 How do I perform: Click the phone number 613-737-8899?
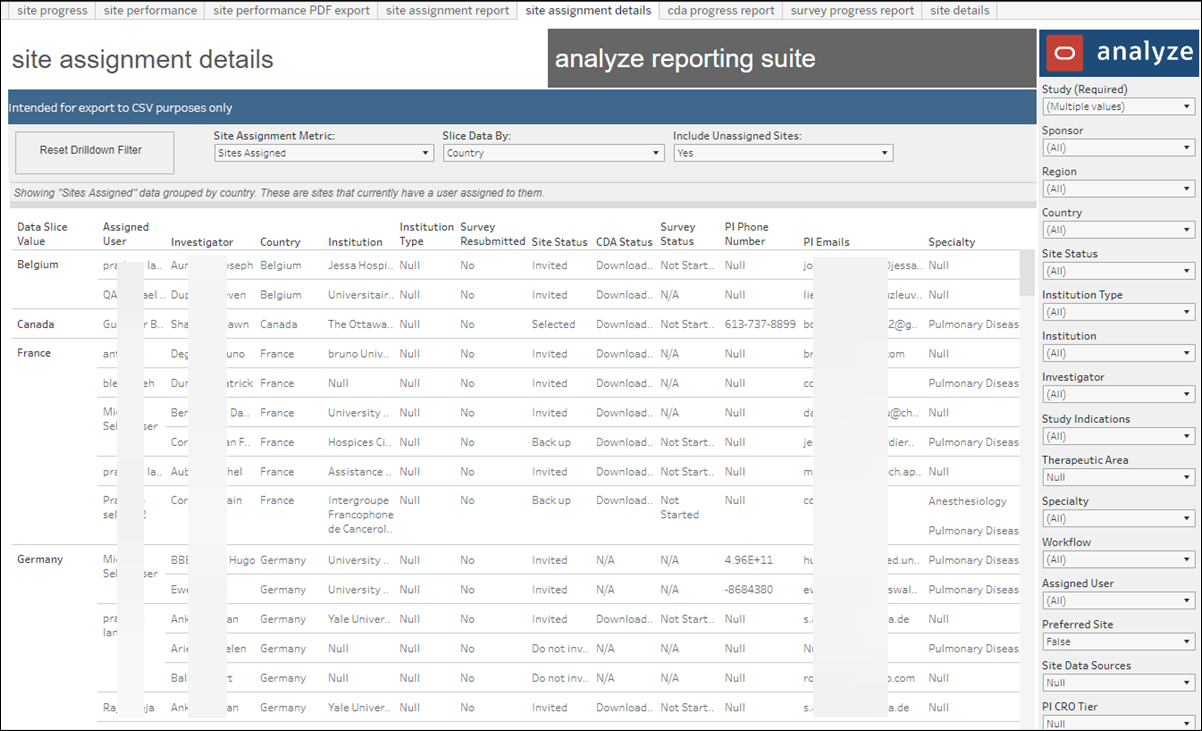(x=760, y=324)
